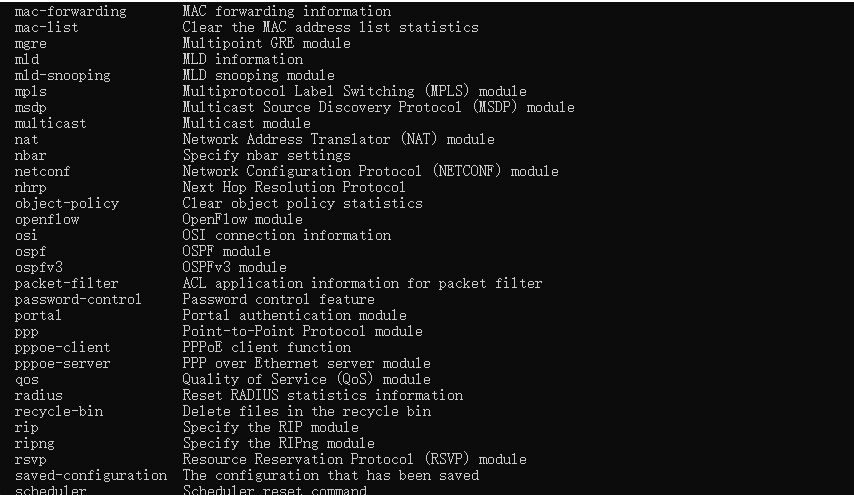
Task: Click the 'pppoe-server' command entry
Action: tap(62, 364)
